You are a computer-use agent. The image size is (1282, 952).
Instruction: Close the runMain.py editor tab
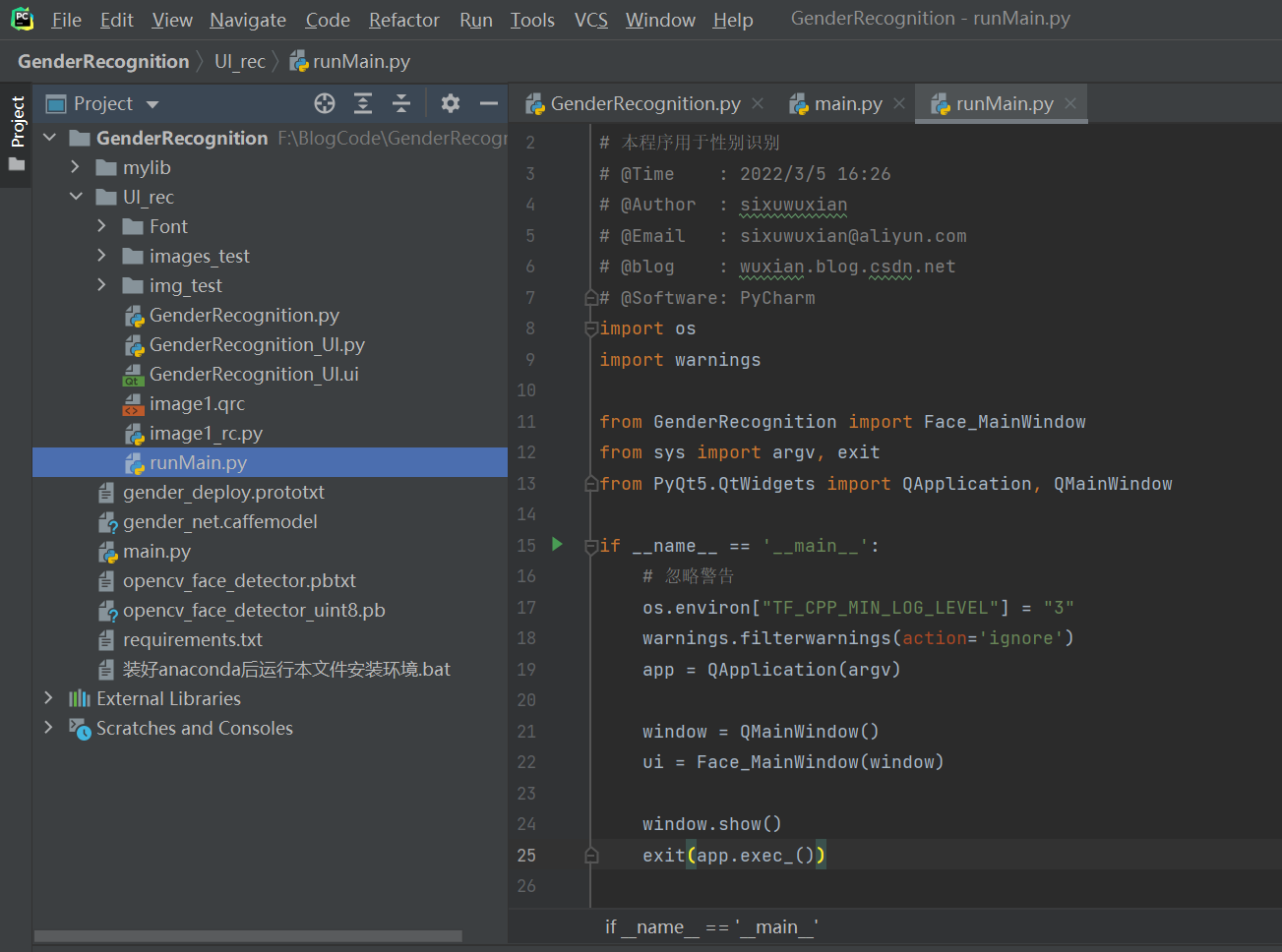pyautogui.click(x=1070, y=103)
